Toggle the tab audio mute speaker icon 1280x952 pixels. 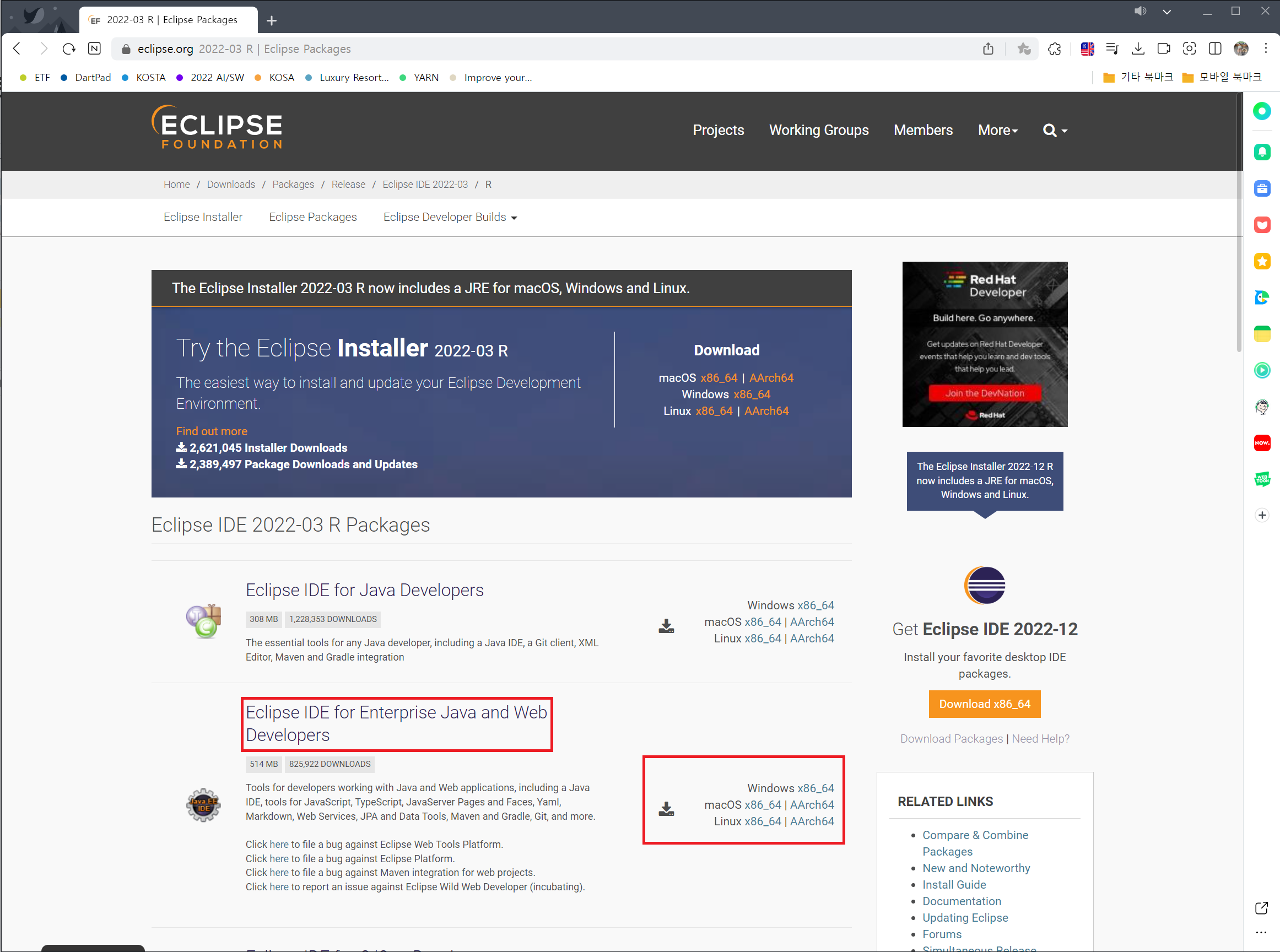tap(1140, 11)
